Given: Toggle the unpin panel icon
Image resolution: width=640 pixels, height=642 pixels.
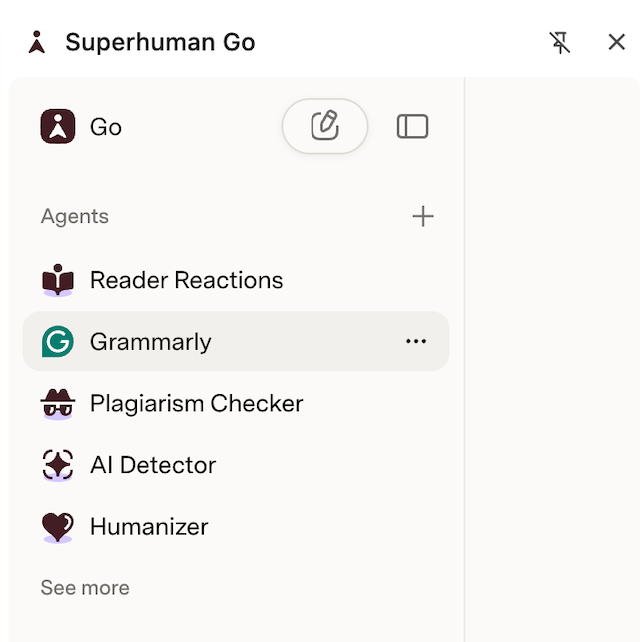Looking at the screenshot, I should point(559,42).
